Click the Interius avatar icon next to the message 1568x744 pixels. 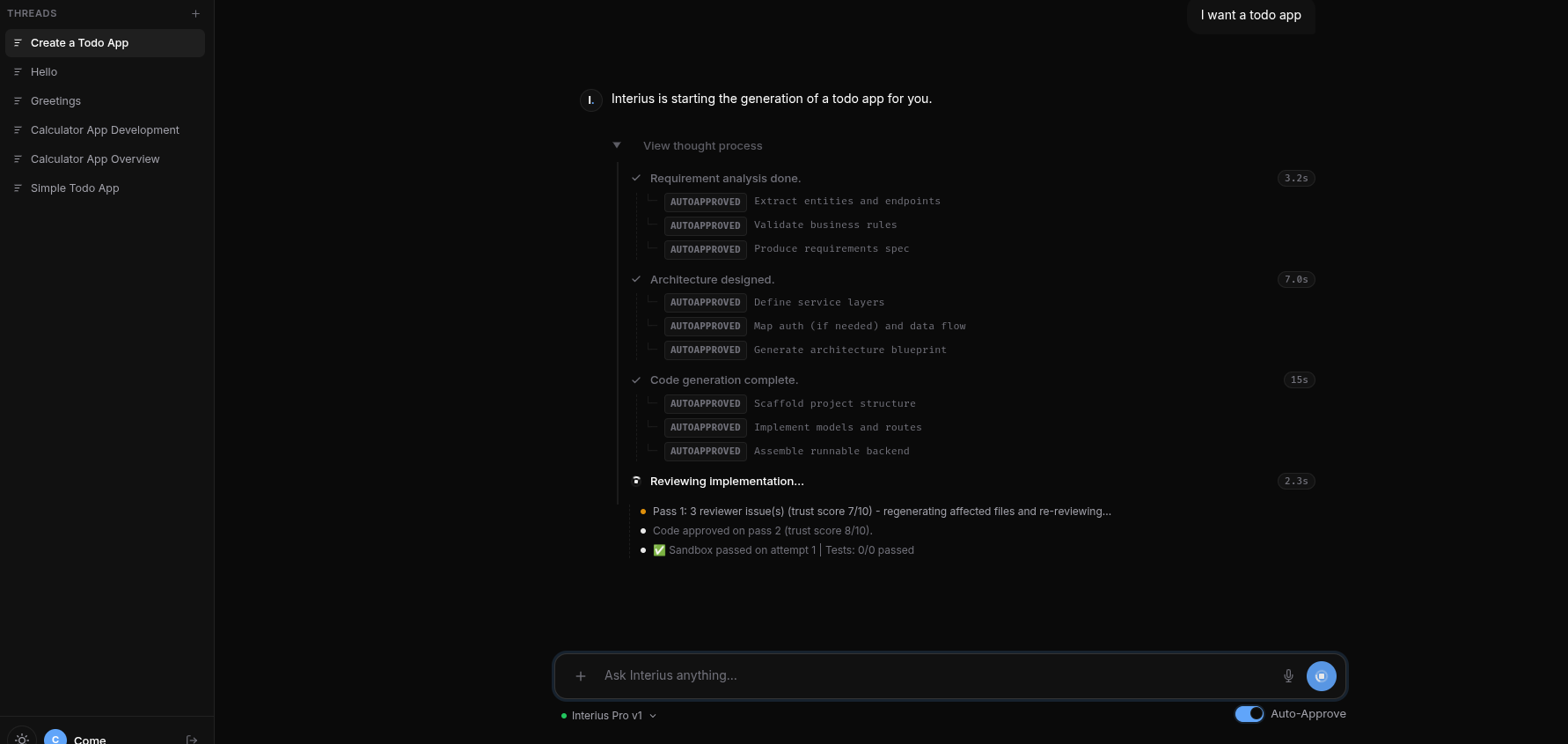[x=590, y=99]
